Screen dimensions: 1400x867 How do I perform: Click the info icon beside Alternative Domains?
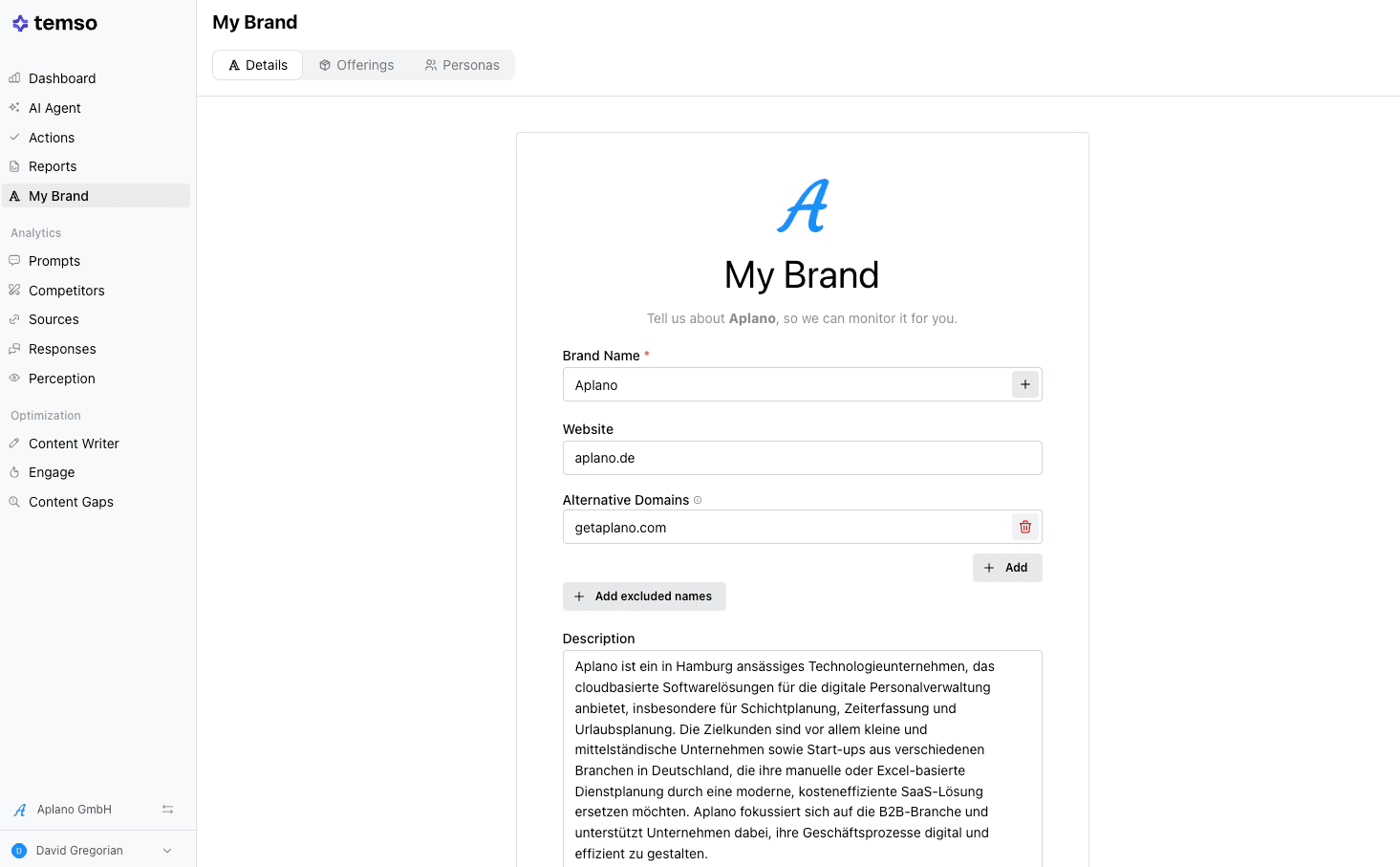click(698, 500)
